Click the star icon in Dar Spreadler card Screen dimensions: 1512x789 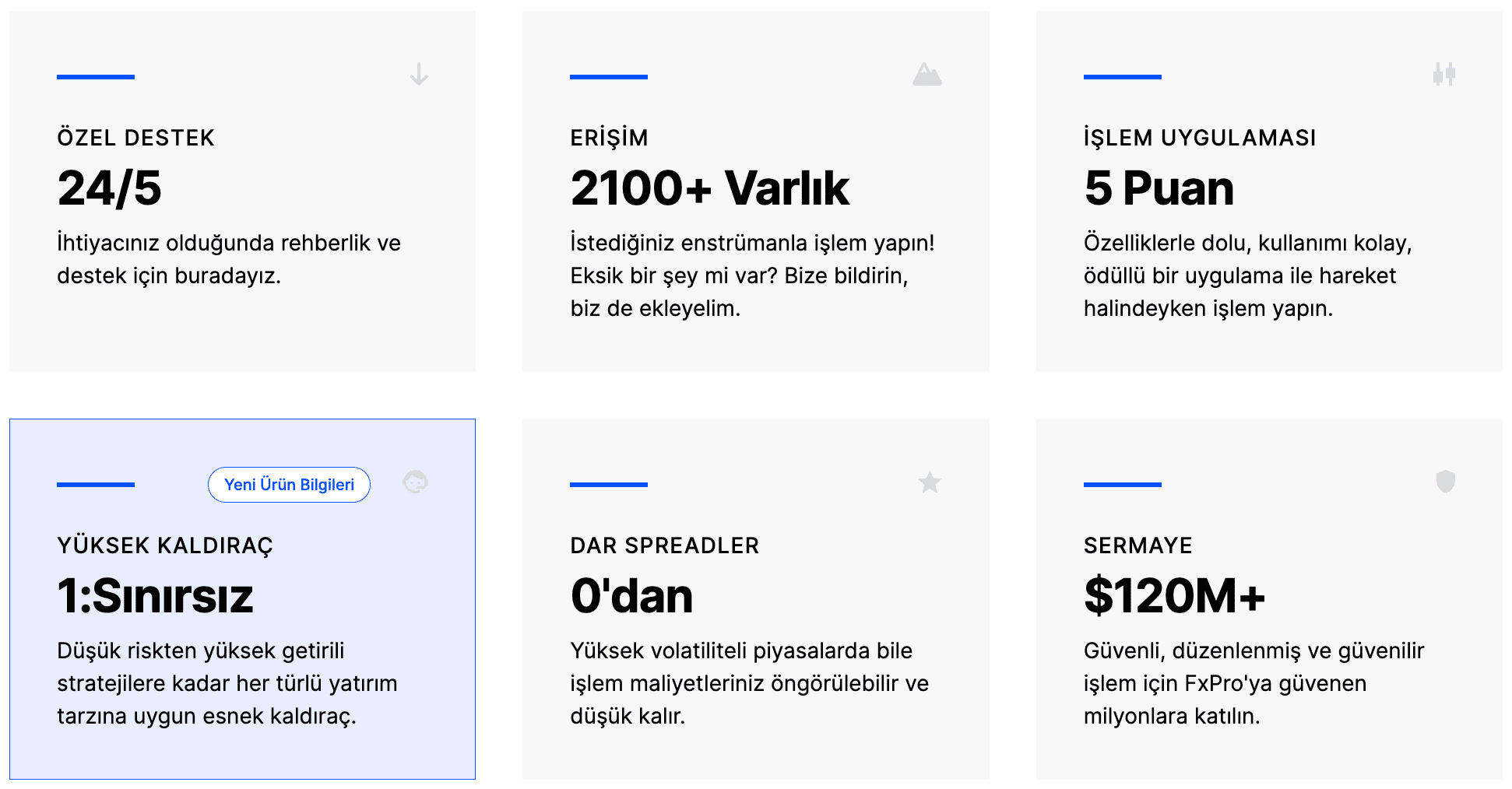[x=930, y=482]
